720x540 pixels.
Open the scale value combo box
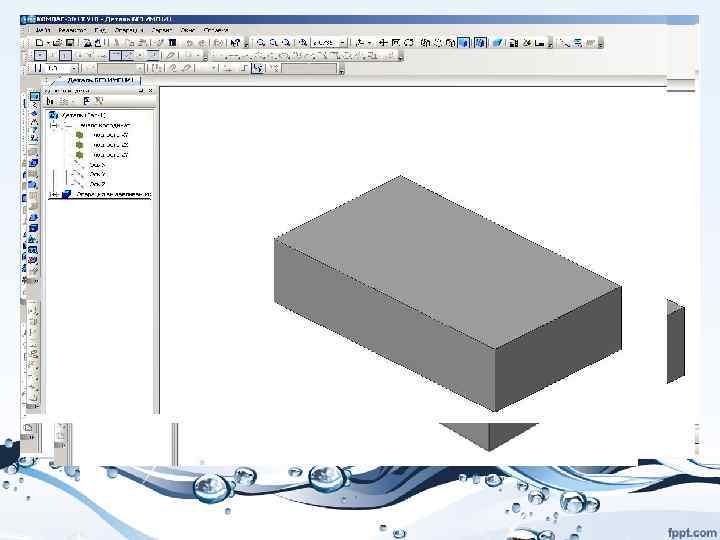[x=329, y=43]
